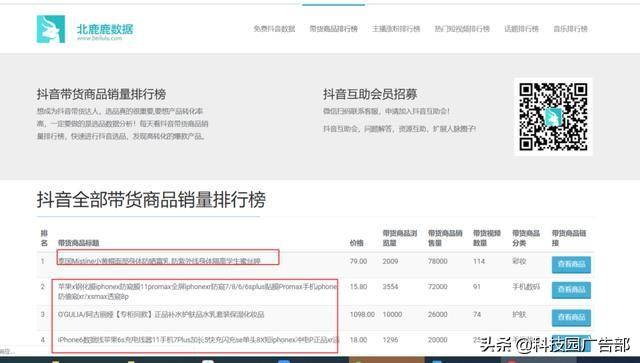Click the views value 1296

390,340
